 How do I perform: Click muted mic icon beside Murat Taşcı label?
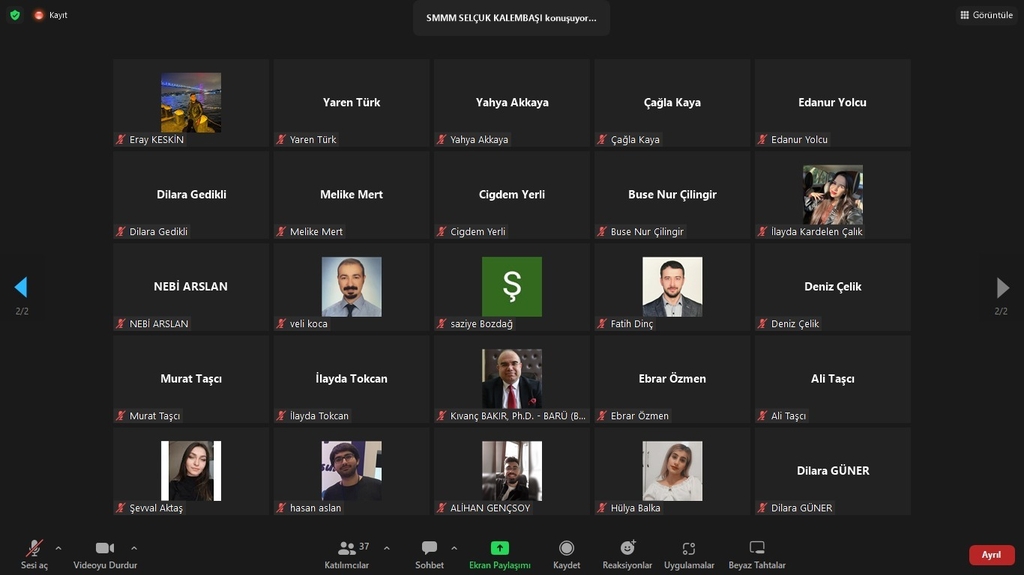121,416
